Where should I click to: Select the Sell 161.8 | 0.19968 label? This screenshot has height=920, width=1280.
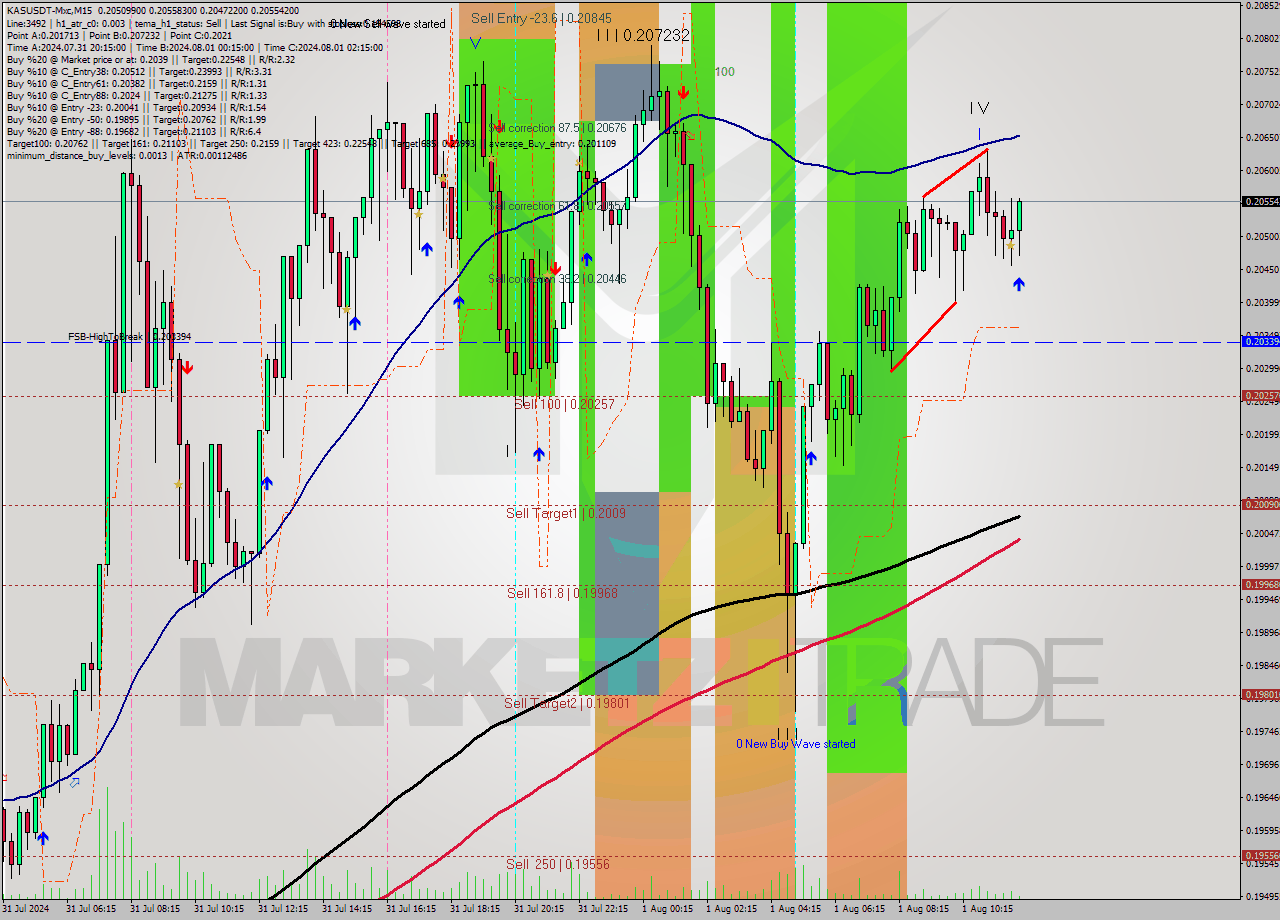562,593
